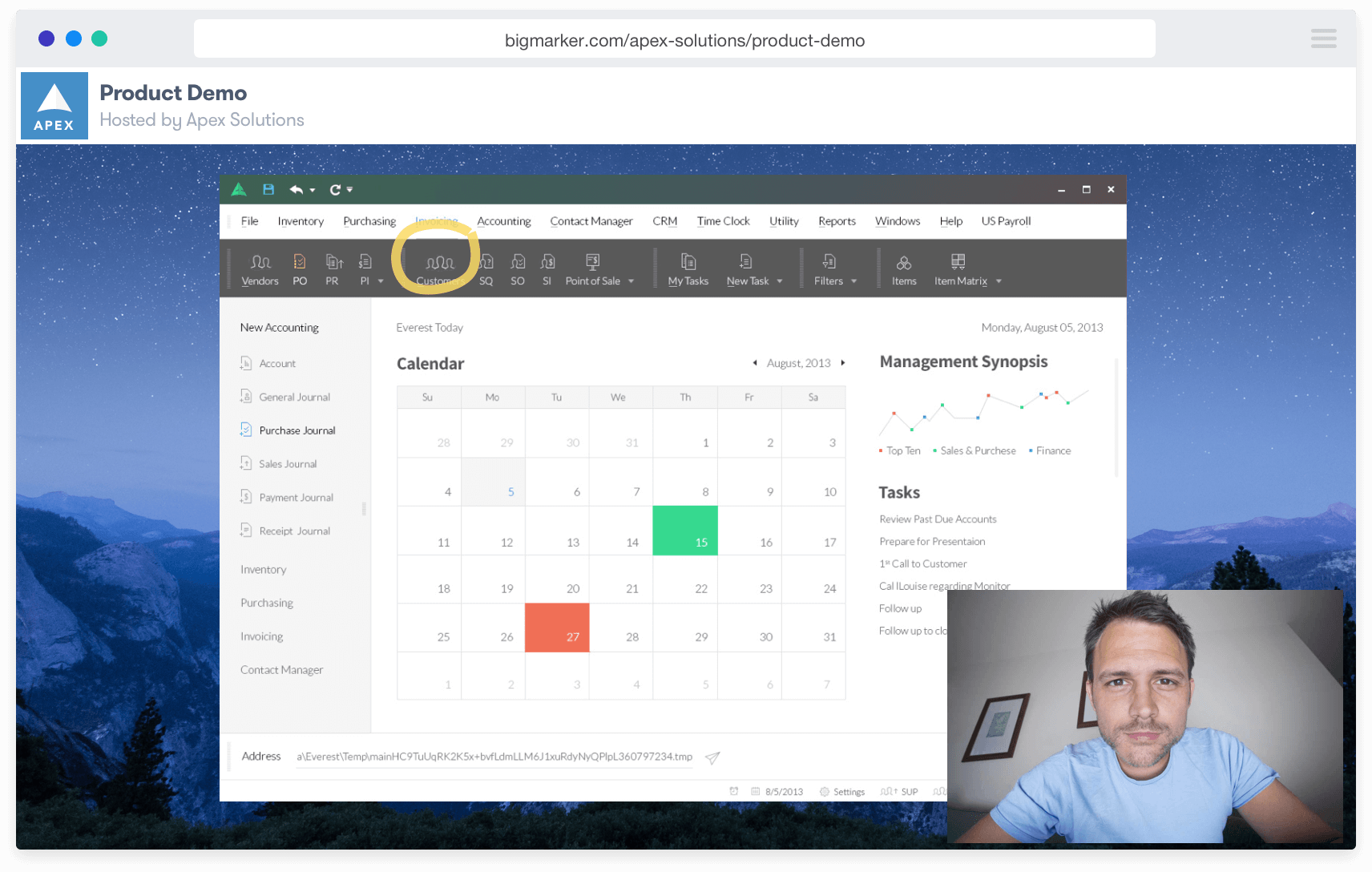Click the SO sales order icon
1372x872 pixels.
518,268
